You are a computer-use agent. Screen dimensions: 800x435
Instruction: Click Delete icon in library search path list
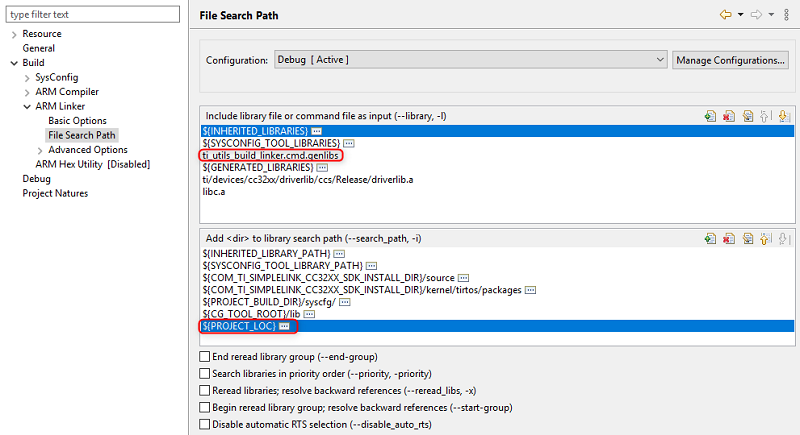click(x=729, y=239)
